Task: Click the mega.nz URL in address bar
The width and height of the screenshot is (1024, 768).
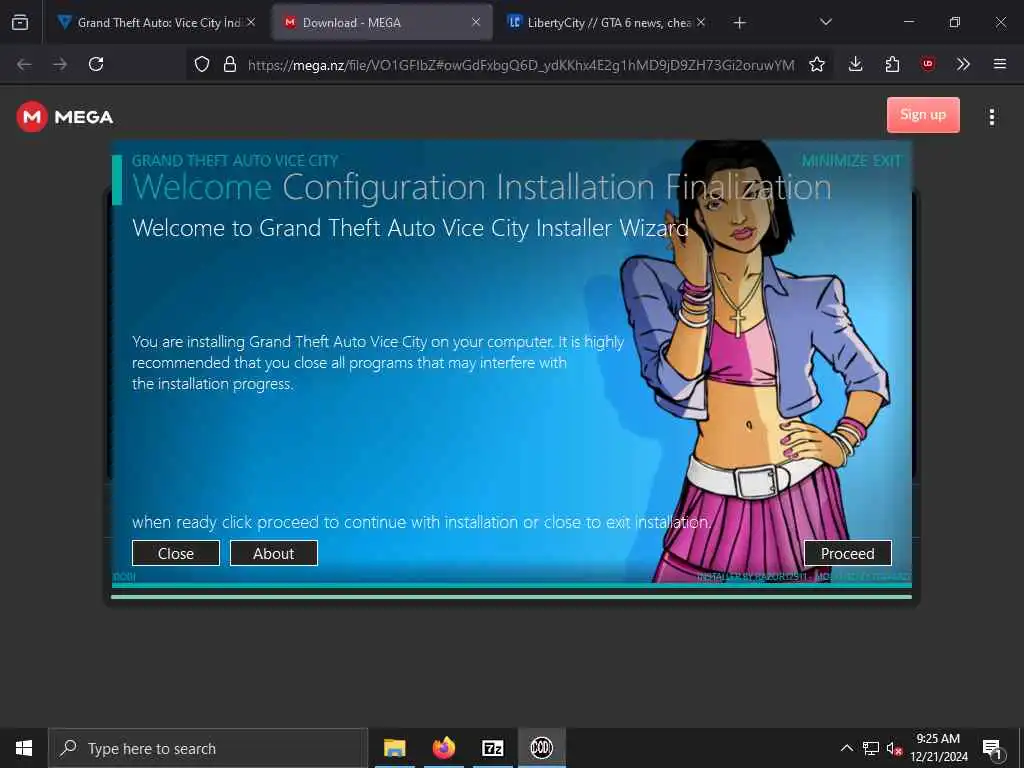Action: pyautogui.click(x=521, y=65)
